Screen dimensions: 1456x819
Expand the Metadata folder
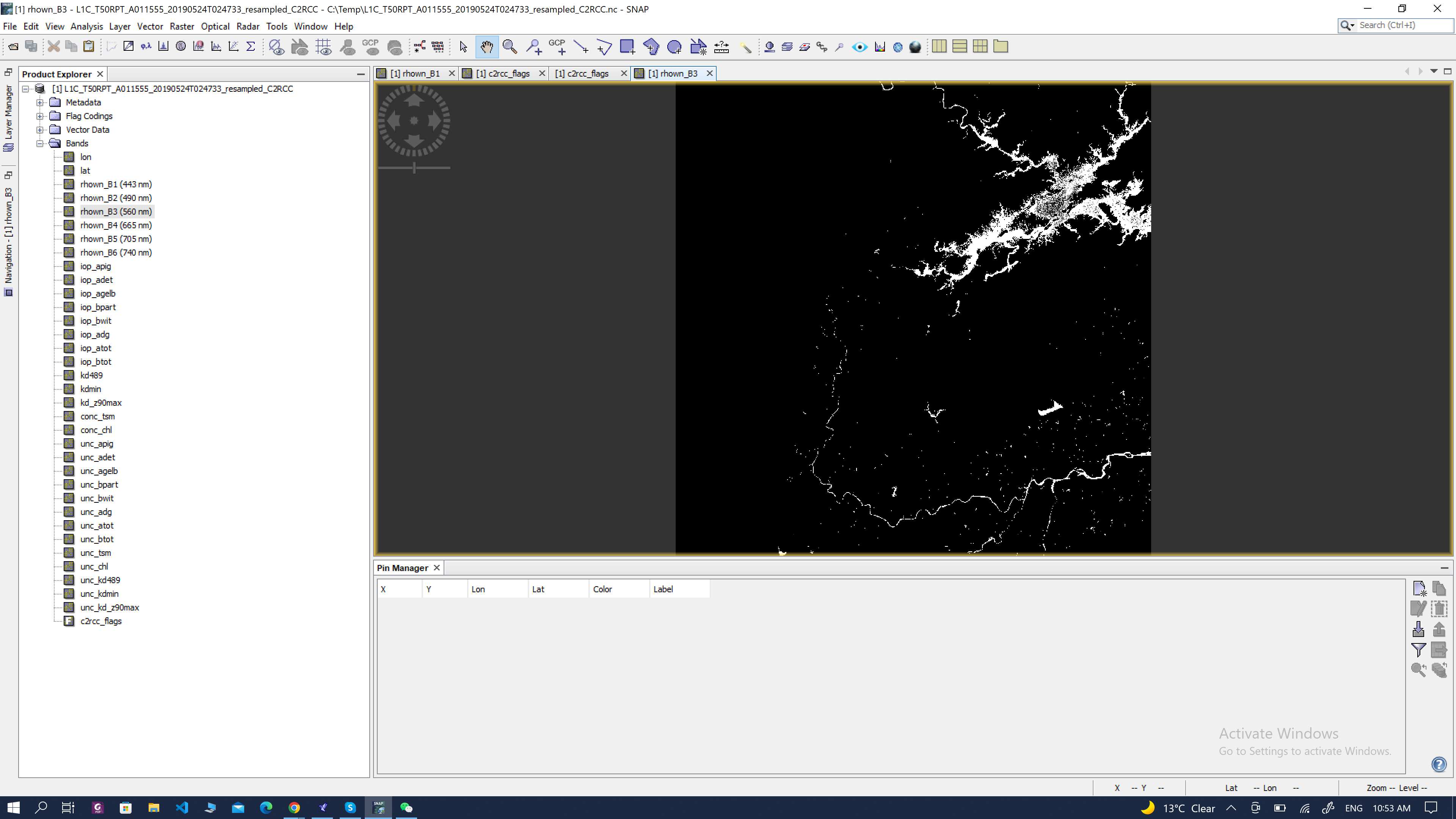coord(39,102)
